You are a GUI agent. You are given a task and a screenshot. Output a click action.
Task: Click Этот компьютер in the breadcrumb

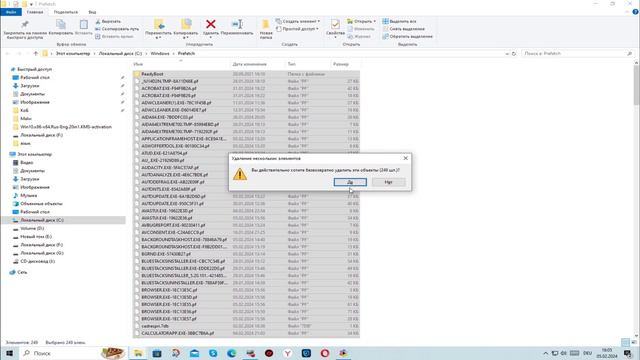click(73, 53)
